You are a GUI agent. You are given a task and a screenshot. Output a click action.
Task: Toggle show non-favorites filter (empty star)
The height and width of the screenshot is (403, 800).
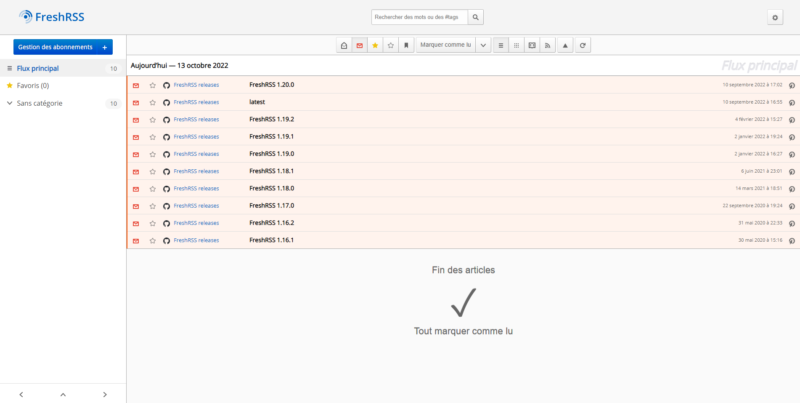click(391, 45)
